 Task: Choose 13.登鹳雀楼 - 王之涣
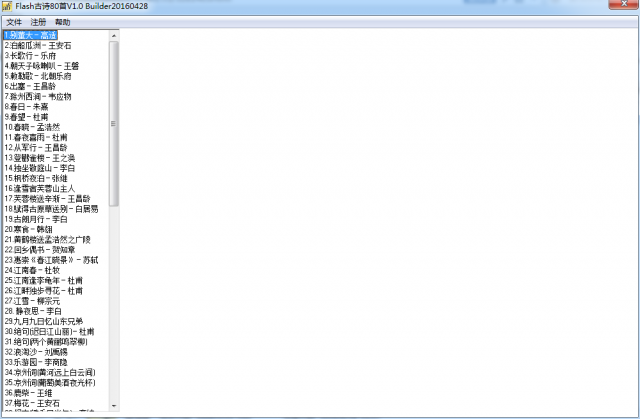coord(40,158)
